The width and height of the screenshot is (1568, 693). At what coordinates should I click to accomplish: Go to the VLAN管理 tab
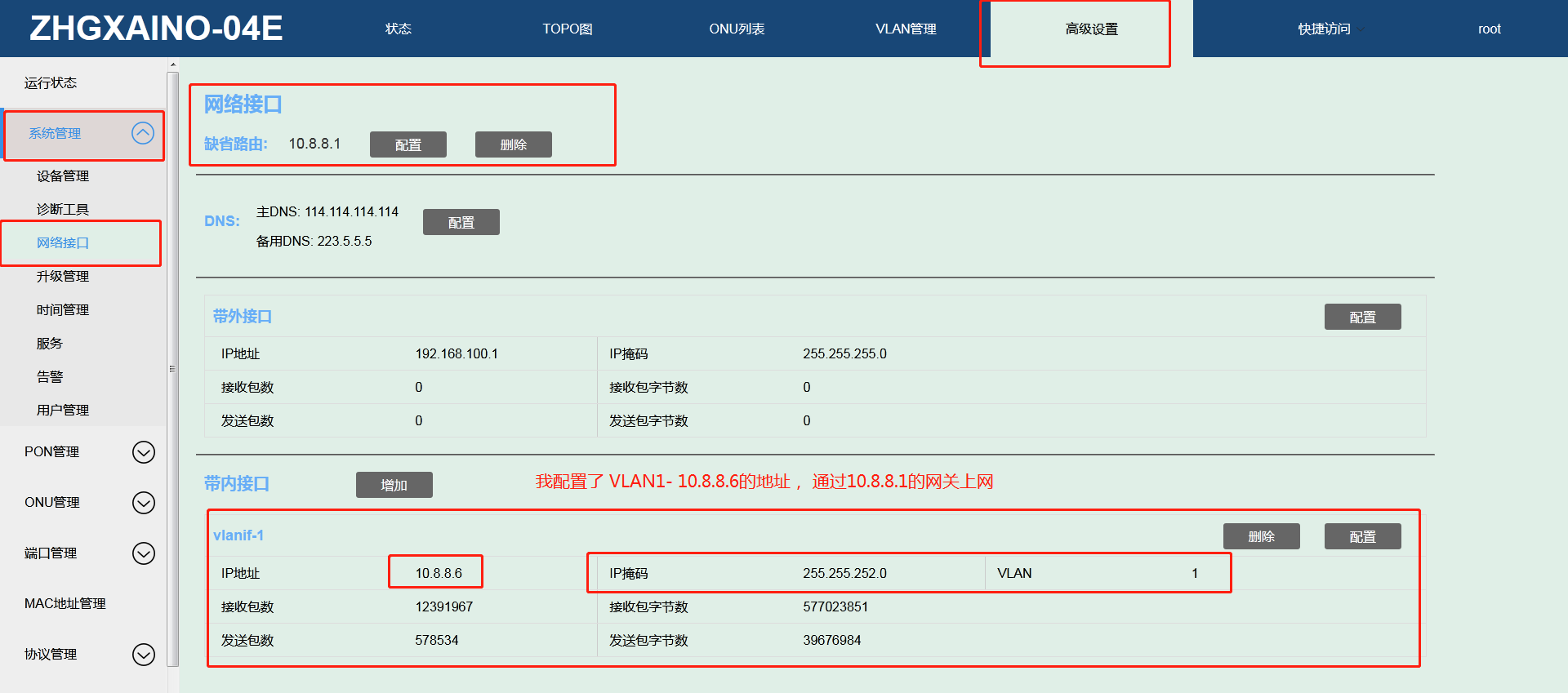[905, 29]
